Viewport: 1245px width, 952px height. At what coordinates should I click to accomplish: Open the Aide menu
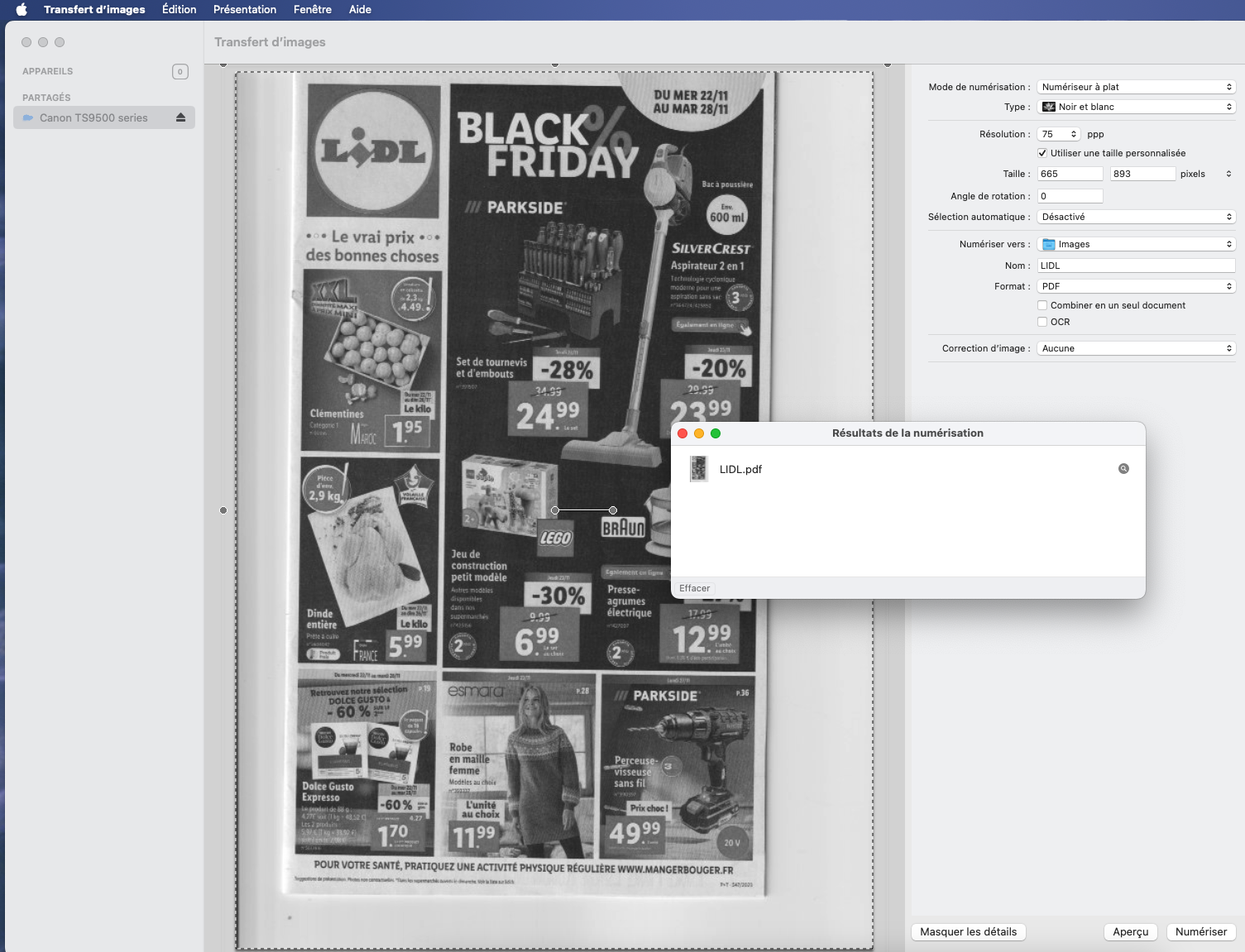tap(360, 10)
